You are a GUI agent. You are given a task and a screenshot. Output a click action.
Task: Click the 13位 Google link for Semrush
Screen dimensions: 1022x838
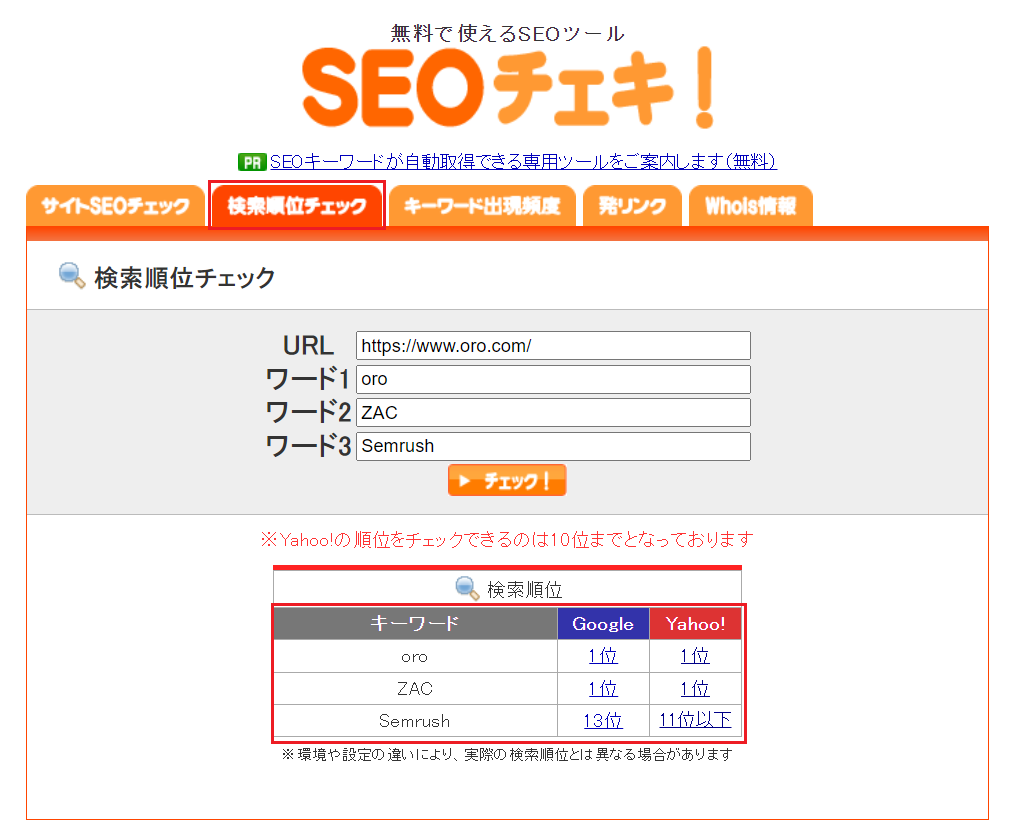click(602, 721)
